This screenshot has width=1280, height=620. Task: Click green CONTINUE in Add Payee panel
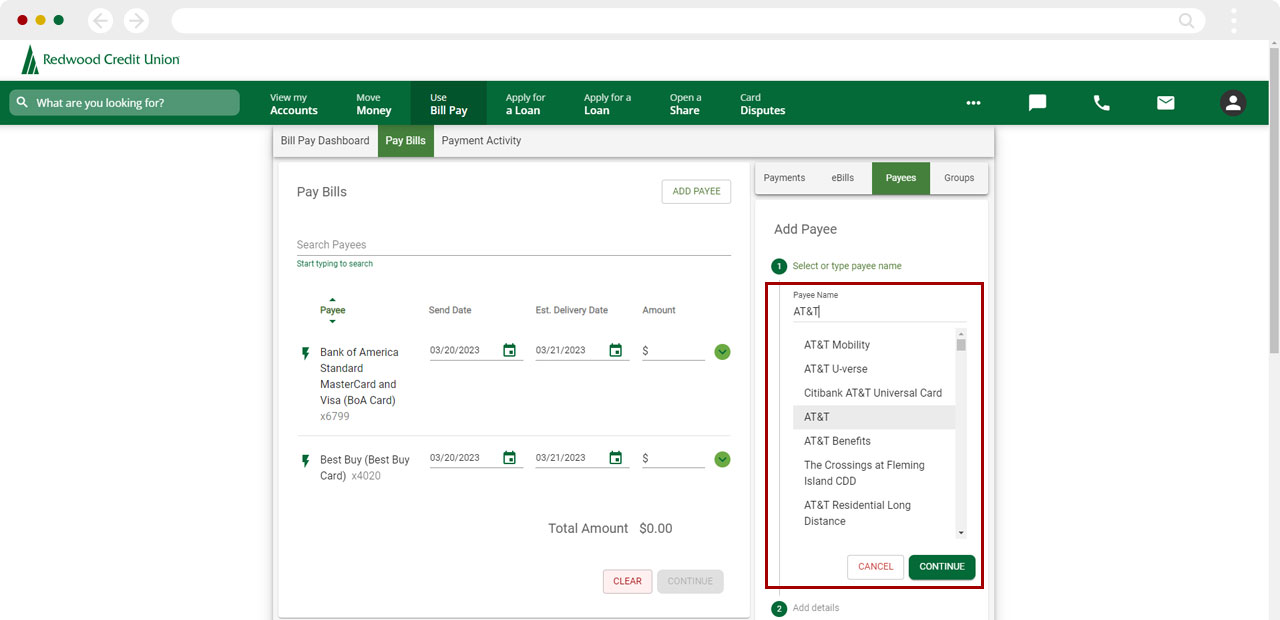click(942, 567)
